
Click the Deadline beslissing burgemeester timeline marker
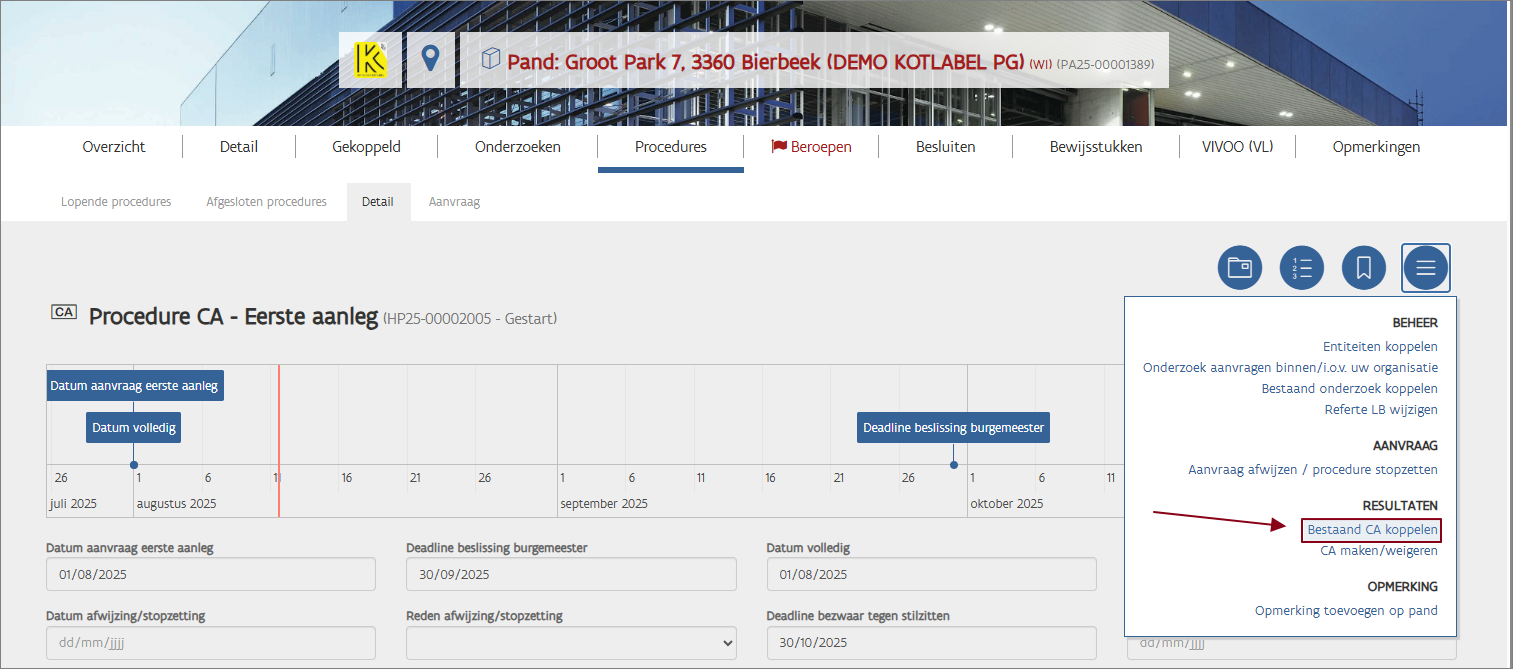pos(953,428)
